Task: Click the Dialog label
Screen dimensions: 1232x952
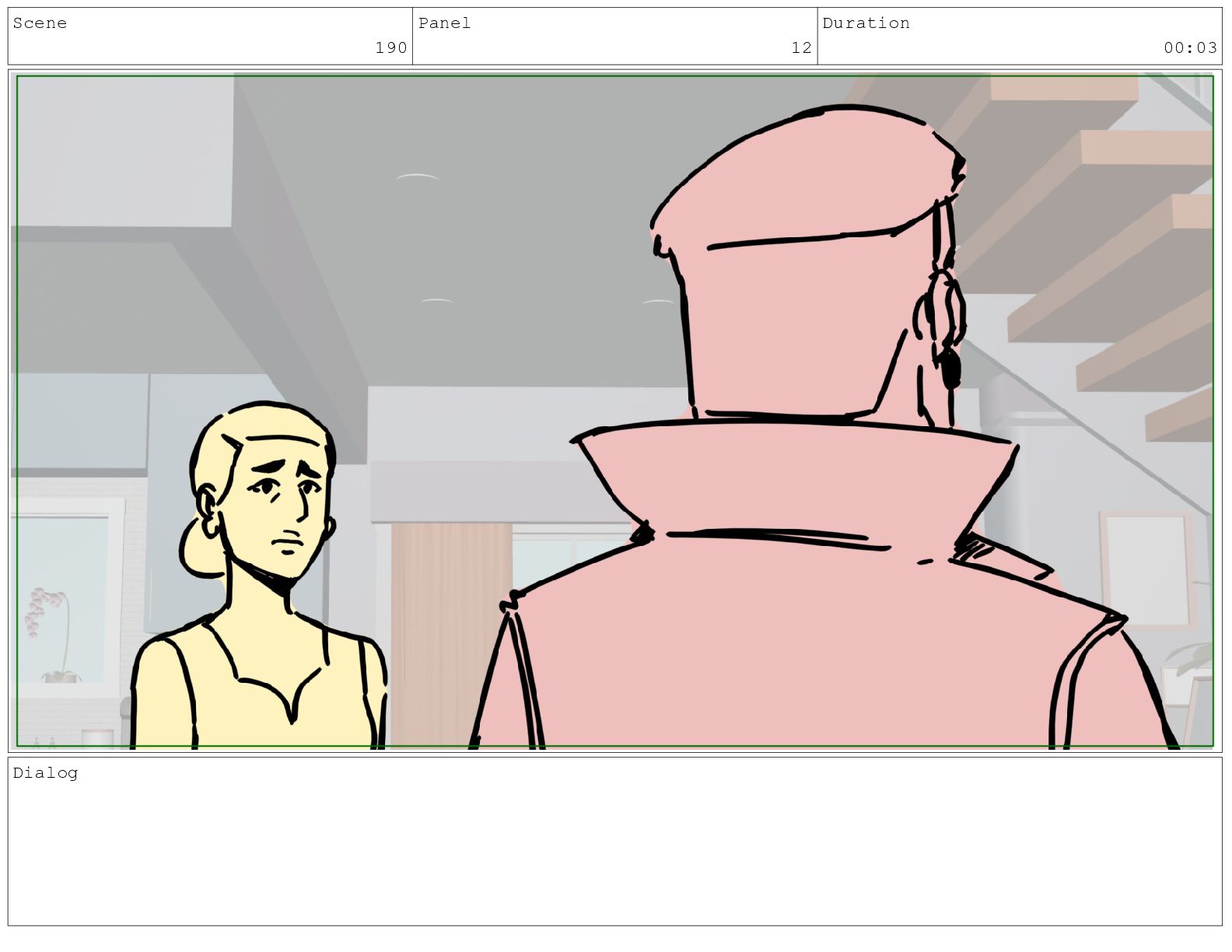Action: (x=45, y=772)
